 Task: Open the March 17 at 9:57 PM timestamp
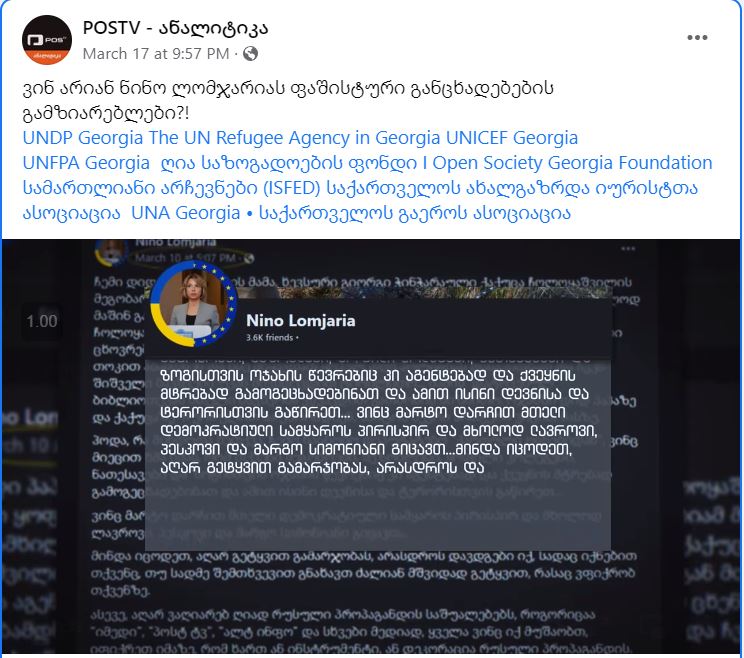point(156,54)
